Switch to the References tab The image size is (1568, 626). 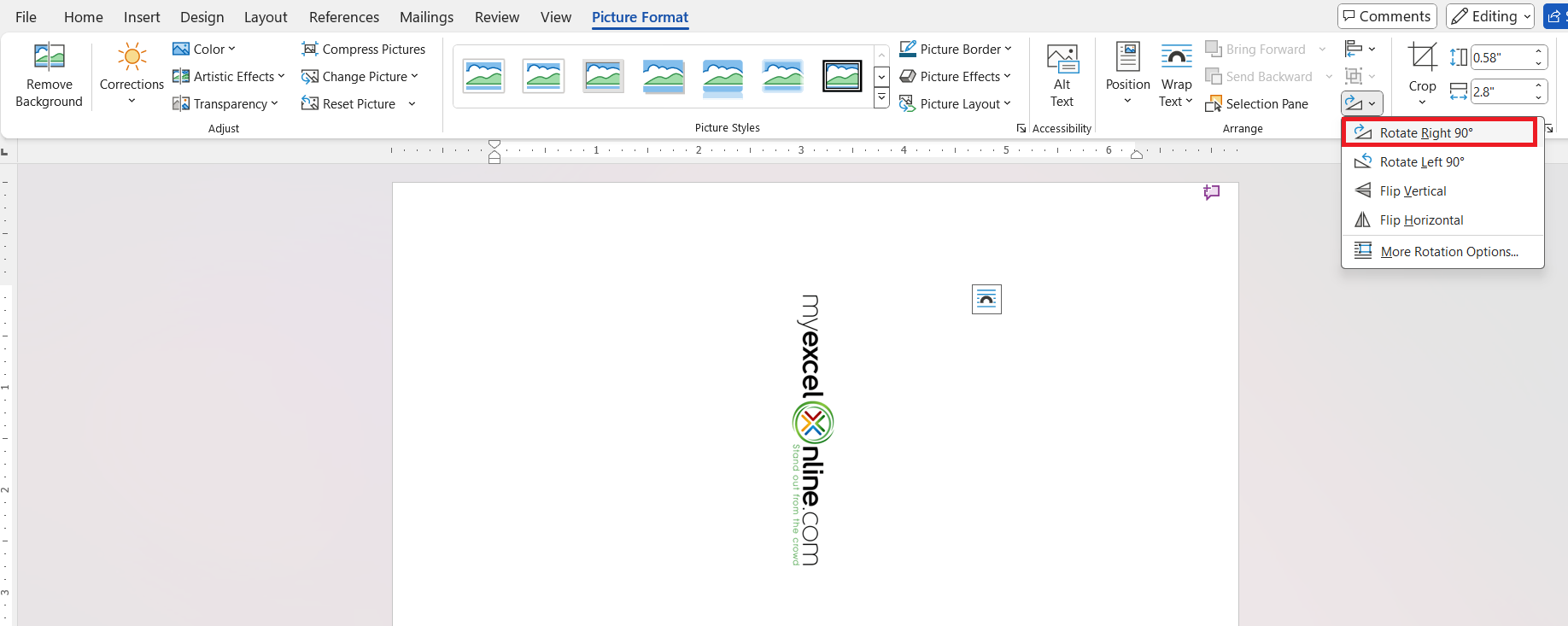click(344, 17)
